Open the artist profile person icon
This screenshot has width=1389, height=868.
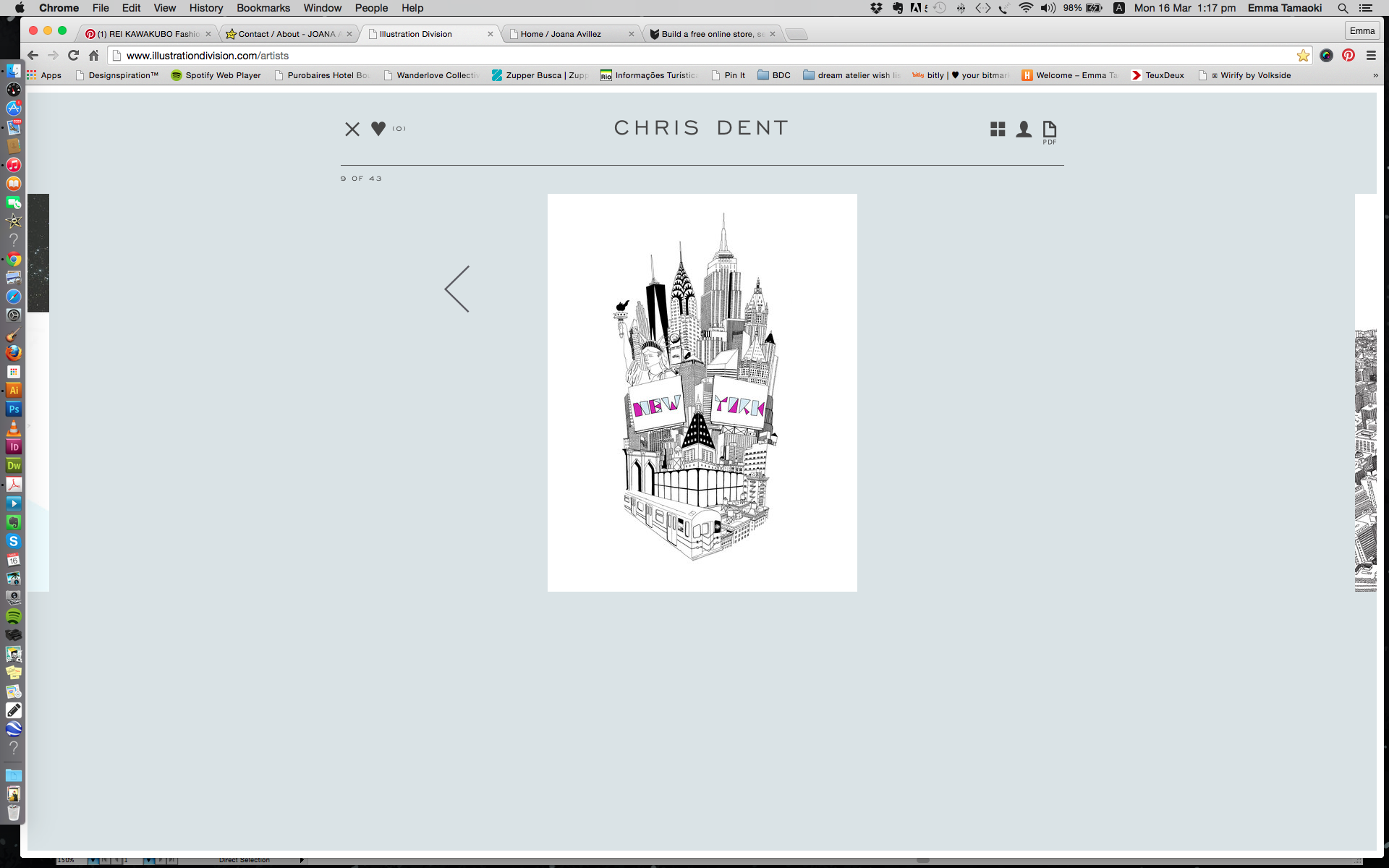[1024, 129]
